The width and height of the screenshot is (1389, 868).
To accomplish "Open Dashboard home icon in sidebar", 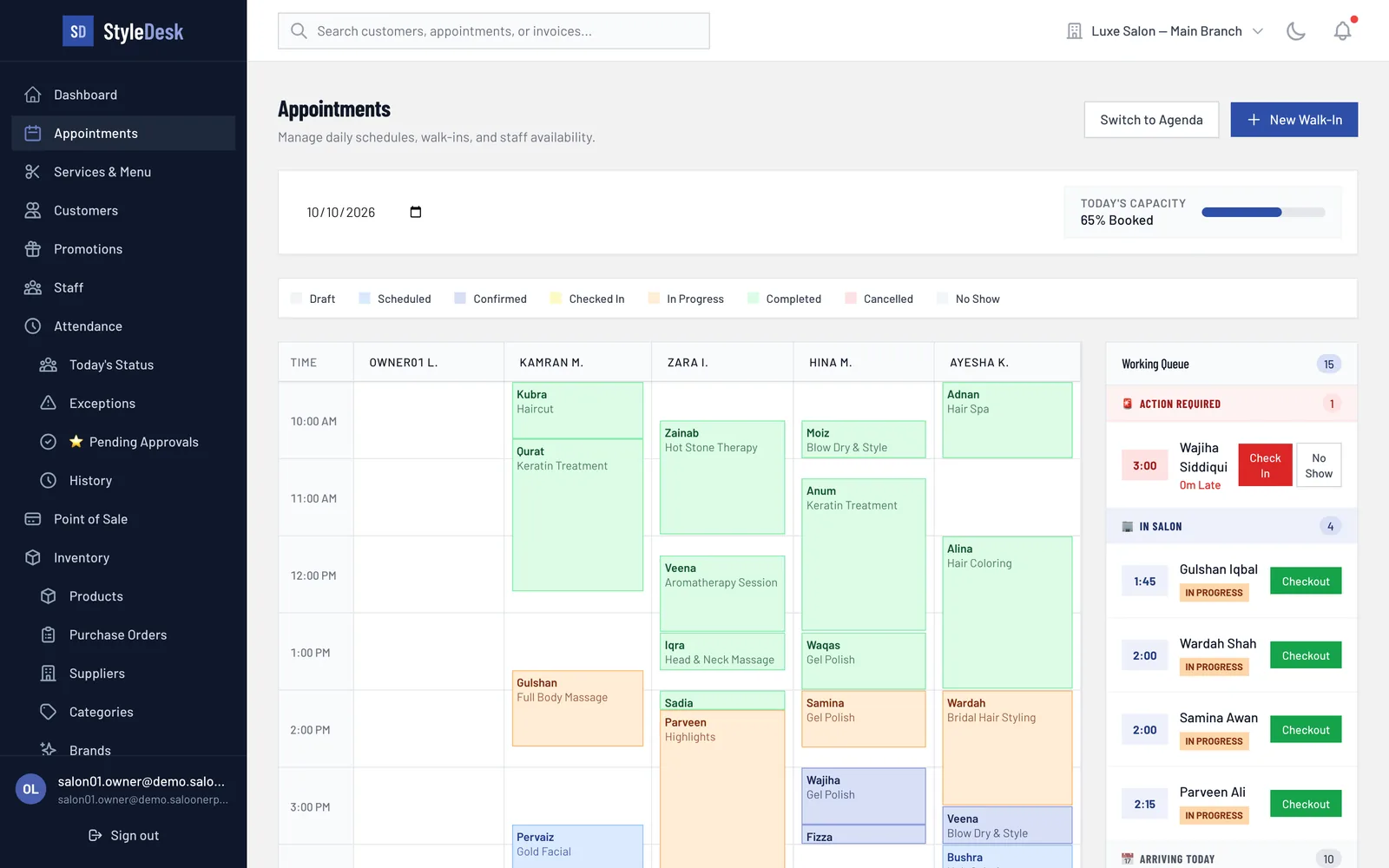I will (33, 95).
